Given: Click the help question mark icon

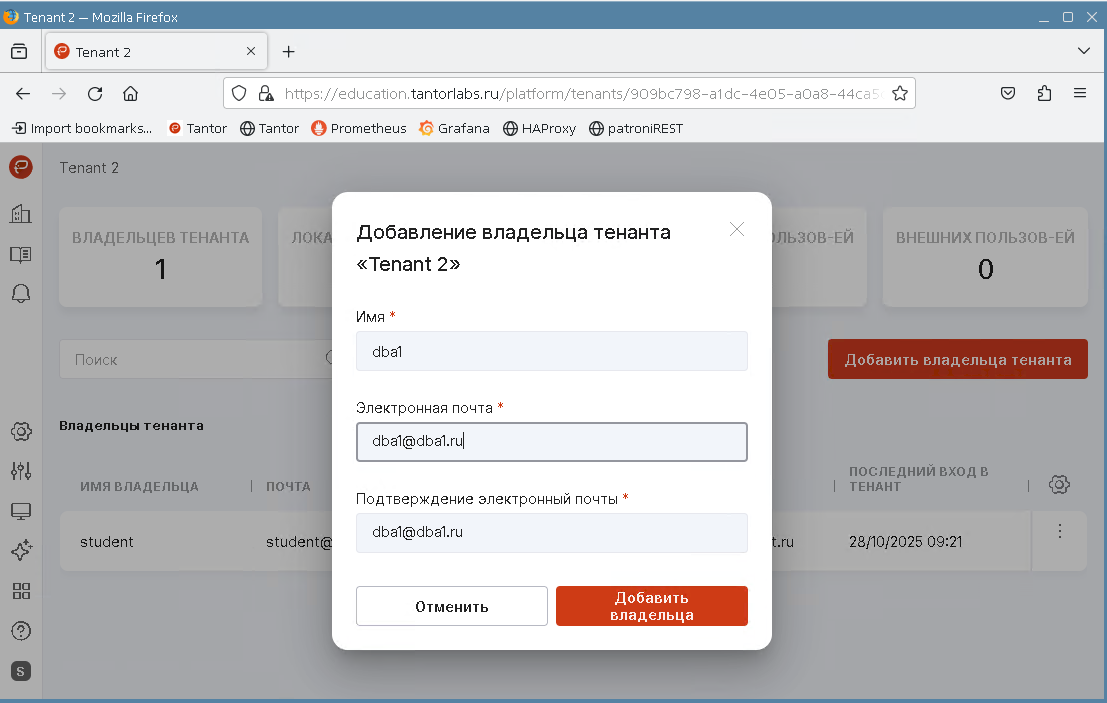Looking at the screenshot, I should click(21, 631).
